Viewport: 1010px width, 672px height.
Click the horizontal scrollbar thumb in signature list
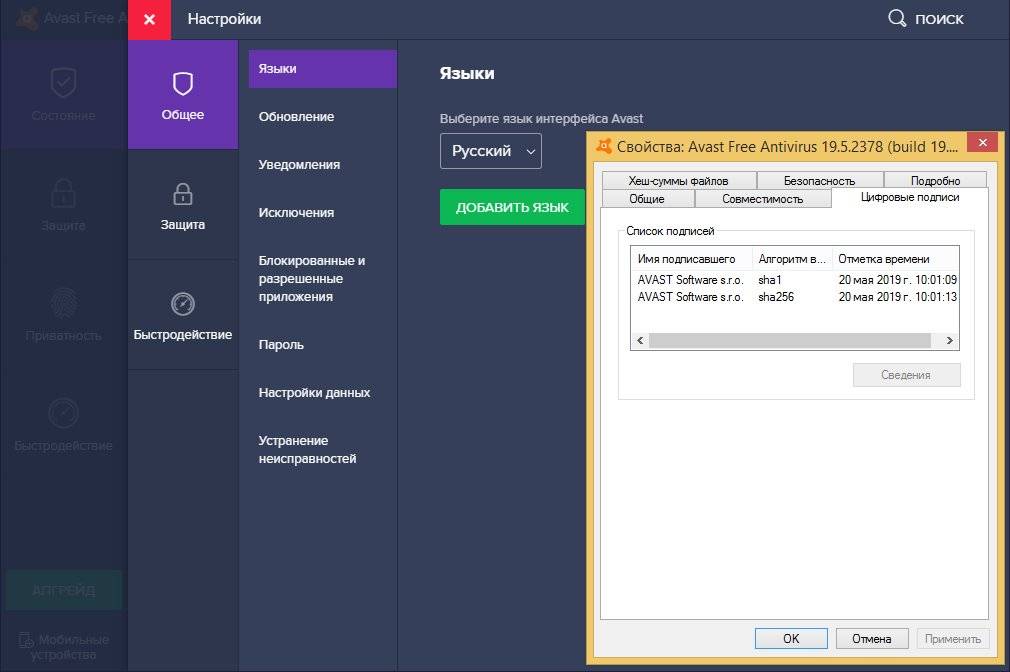click(790, 340)
